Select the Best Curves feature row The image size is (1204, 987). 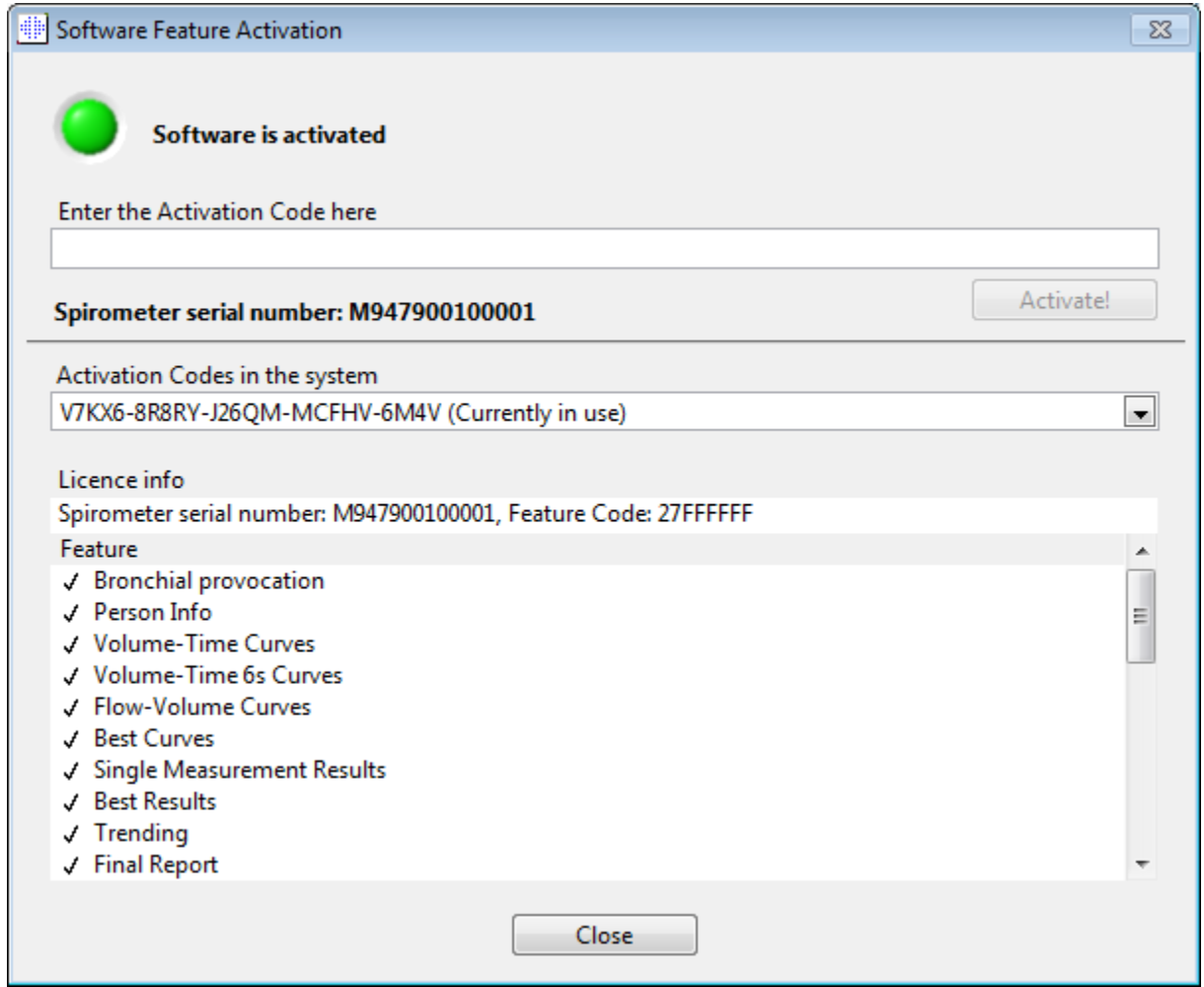point(153,738)
